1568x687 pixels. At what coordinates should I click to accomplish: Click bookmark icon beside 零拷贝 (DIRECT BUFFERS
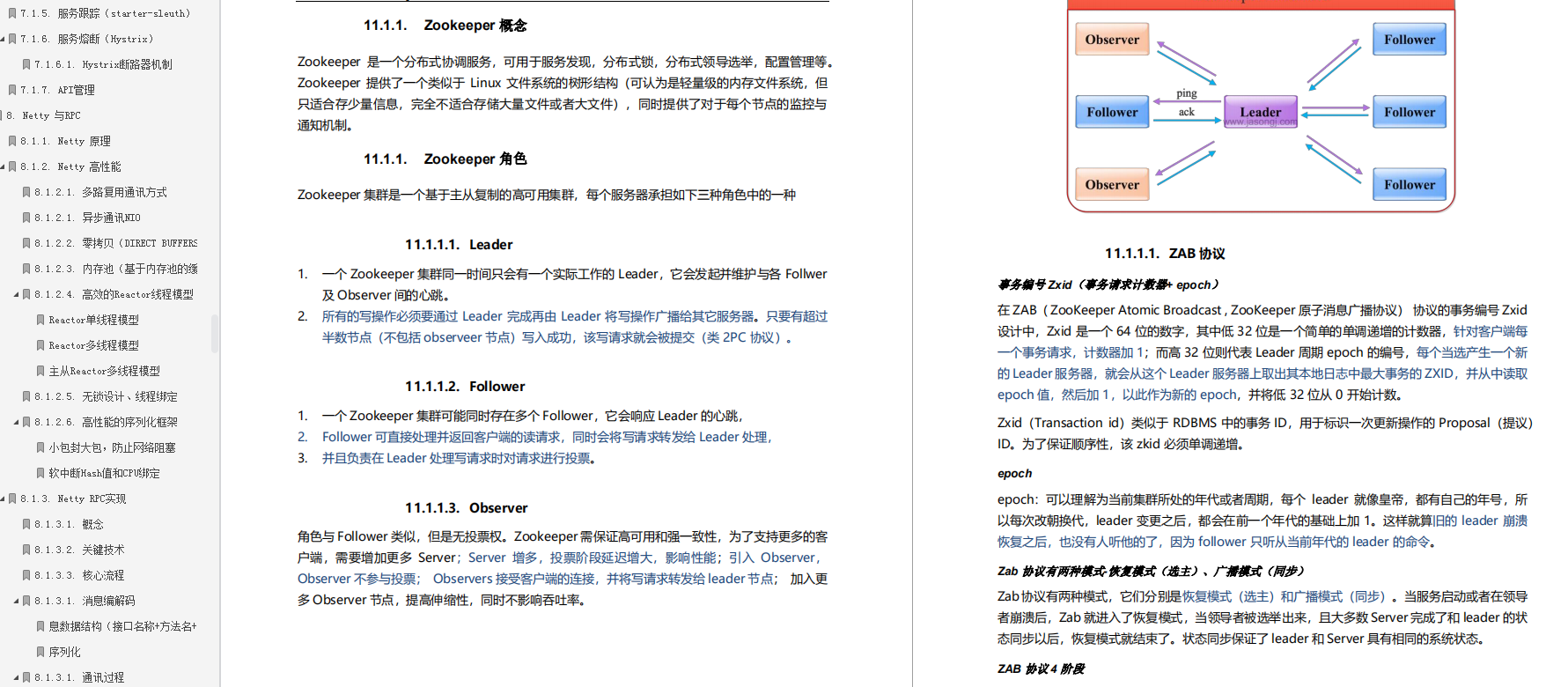[26, 243]
